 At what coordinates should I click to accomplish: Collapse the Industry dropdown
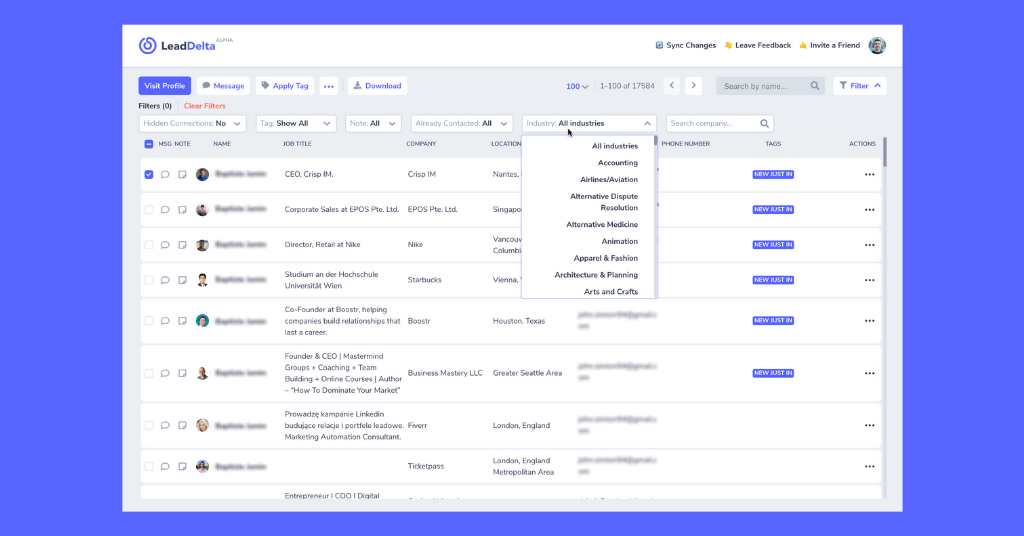(x=589, y=123)
